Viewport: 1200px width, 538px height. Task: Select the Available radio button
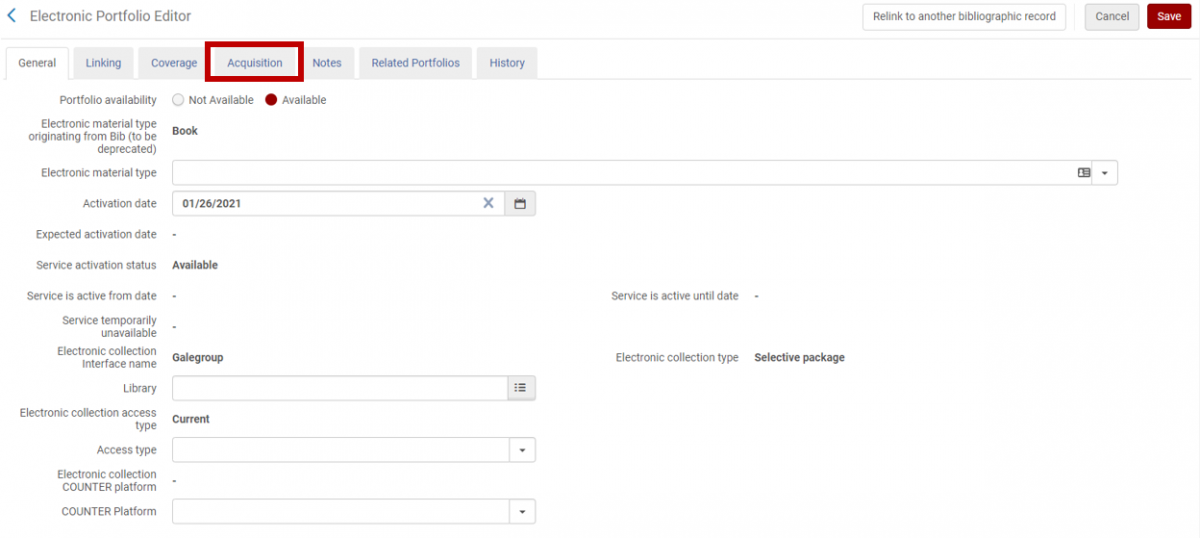pyautogui.click(x=271, y=100)
